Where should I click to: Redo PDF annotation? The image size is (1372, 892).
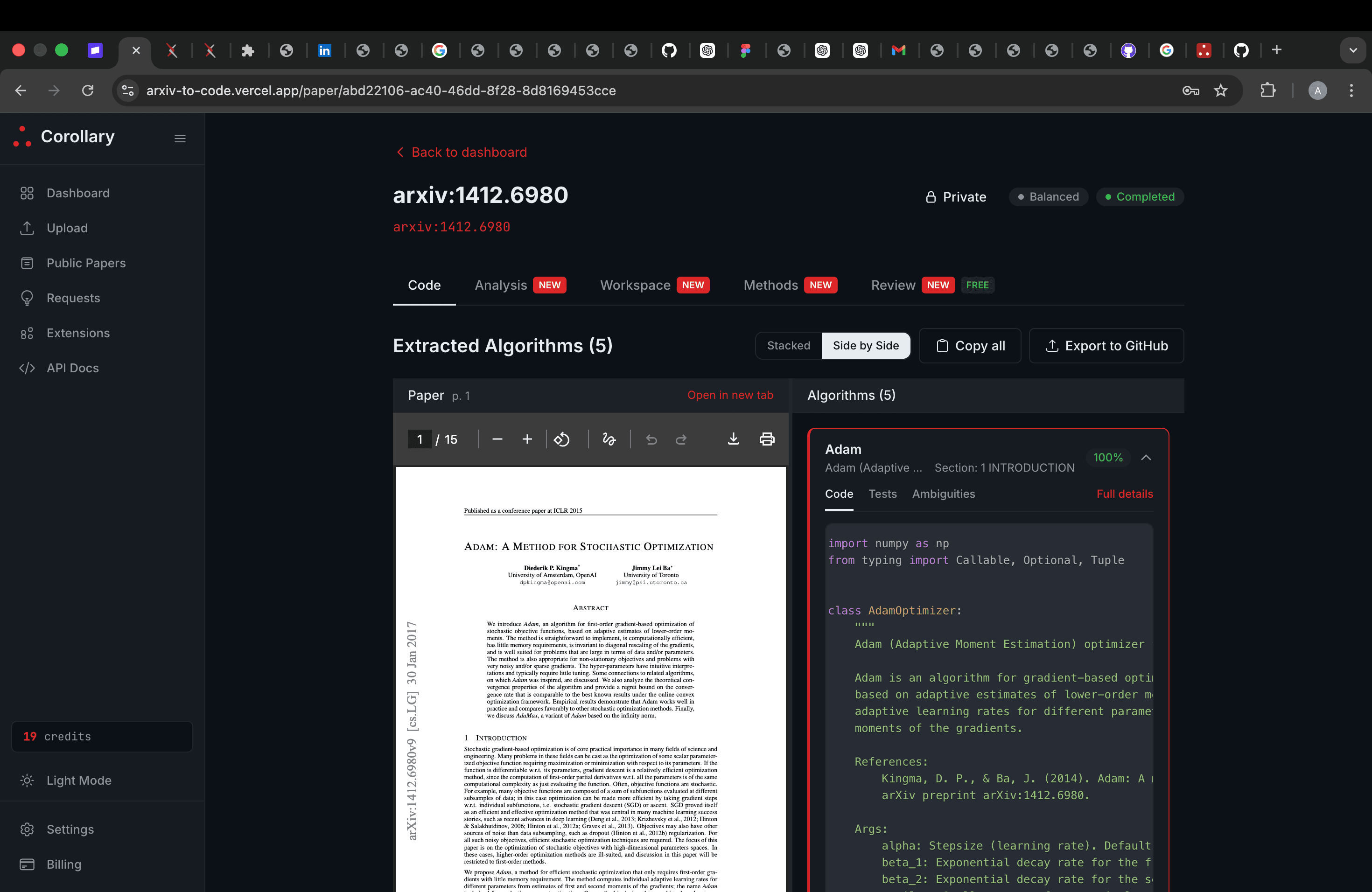(x=681, y=439)
